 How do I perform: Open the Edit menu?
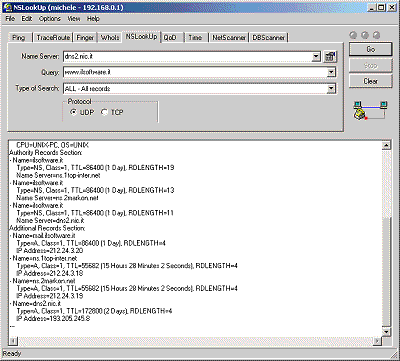(27, 19)
